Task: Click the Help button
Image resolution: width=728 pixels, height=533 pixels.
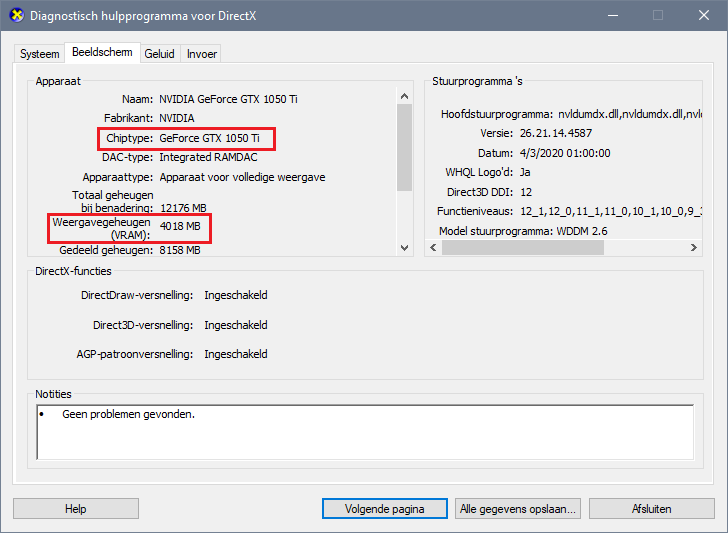Action: click(x=76, y=509)
